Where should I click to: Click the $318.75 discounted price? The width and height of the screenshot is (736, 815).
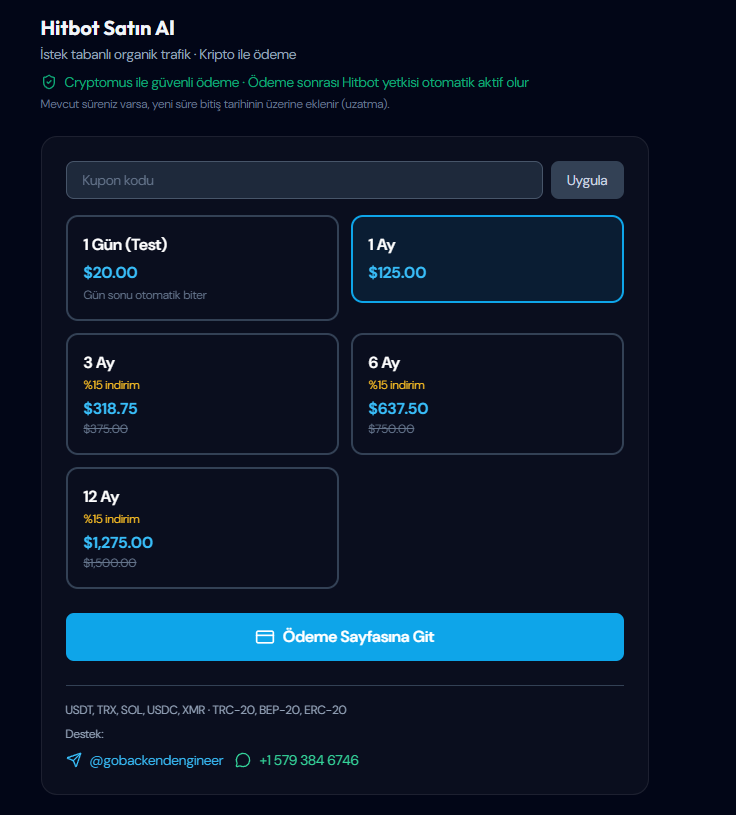tap(110, 409)
